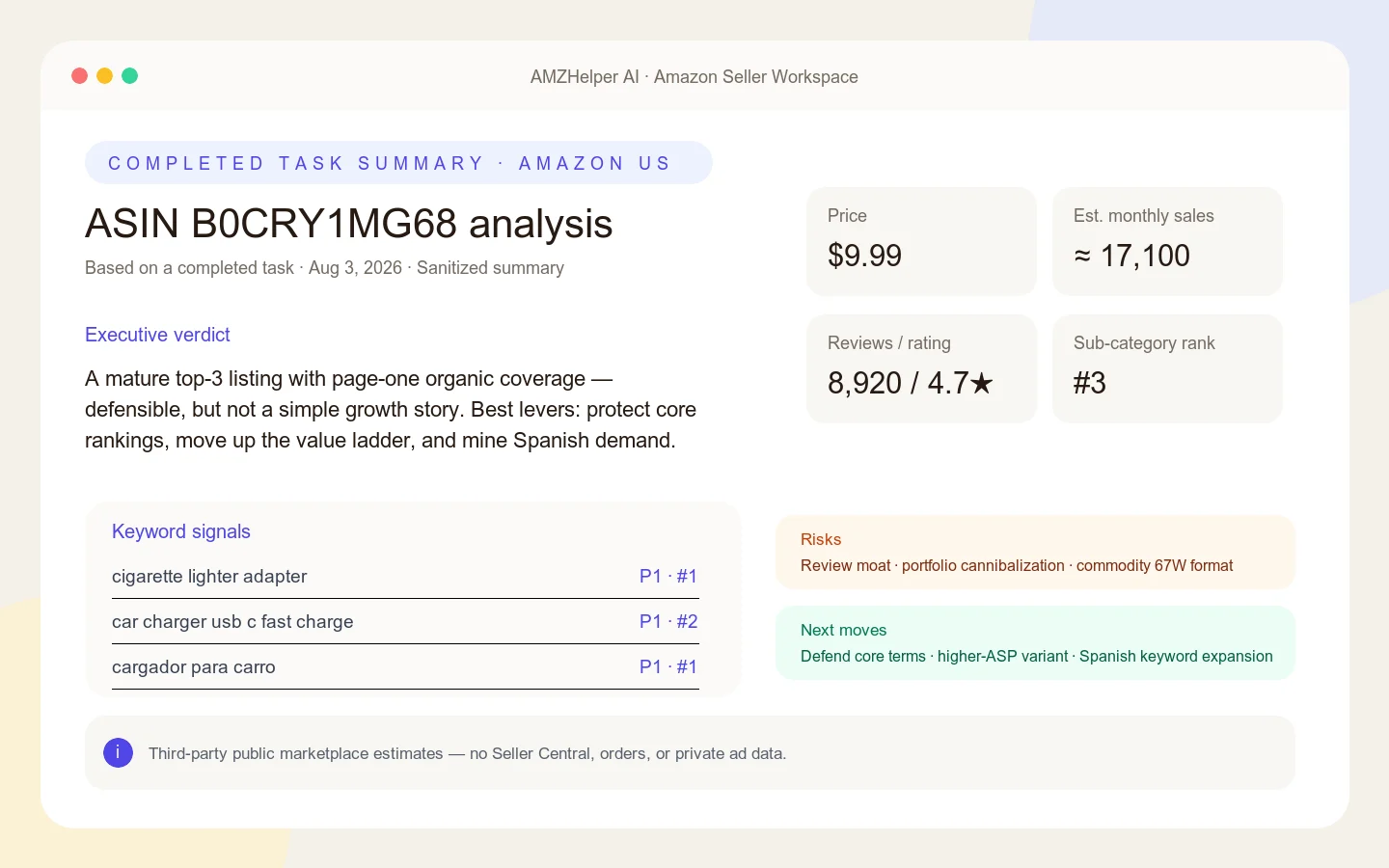Click the date line 'Aug 3, 2026'
The height and width of the screenshot is (868, 1389).
[355, 268]
